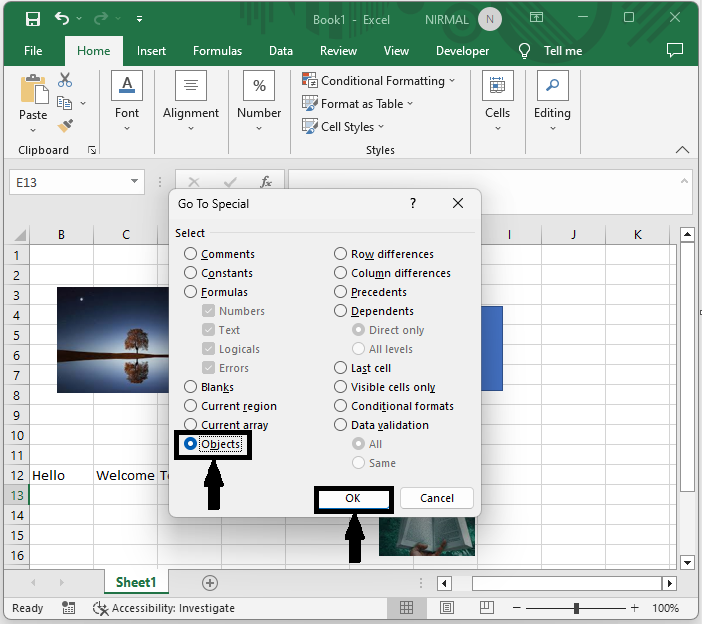Viewport: 702px width, 624px height.
Task: Switch to the Formulas ribbon tab
Action: pos(217,51)
